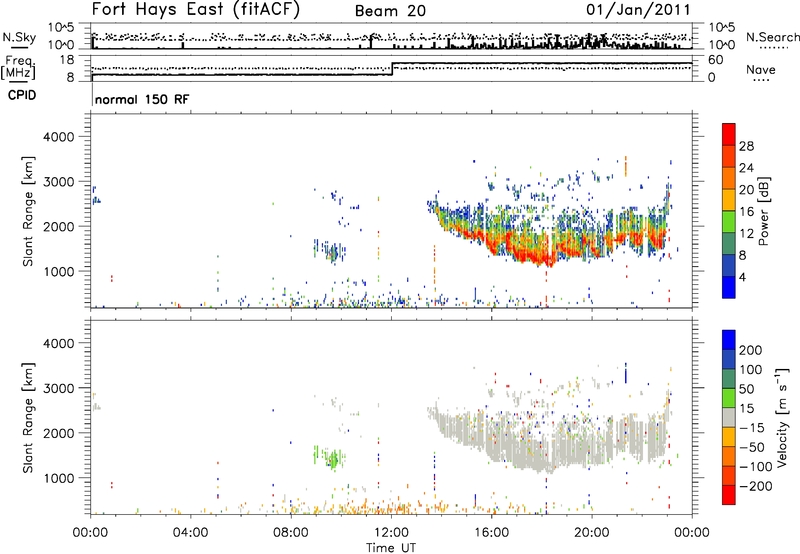Click the '04:00' time tick label
800x554 pixels.
(x=191, y=532)
